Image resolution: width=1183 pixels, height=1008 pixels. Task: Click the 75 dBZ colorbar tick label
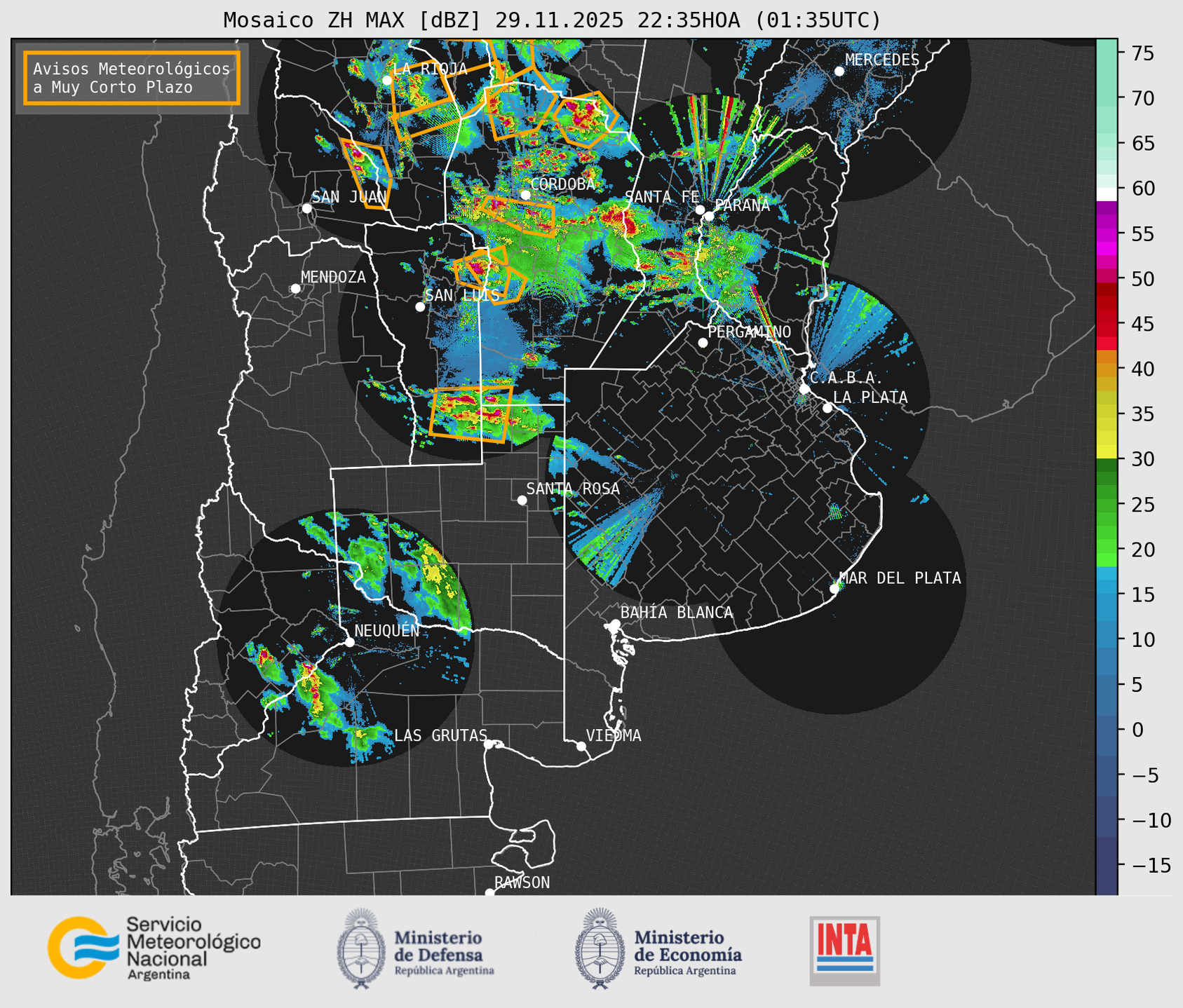pyautogui.click(x=1142, y=53)
